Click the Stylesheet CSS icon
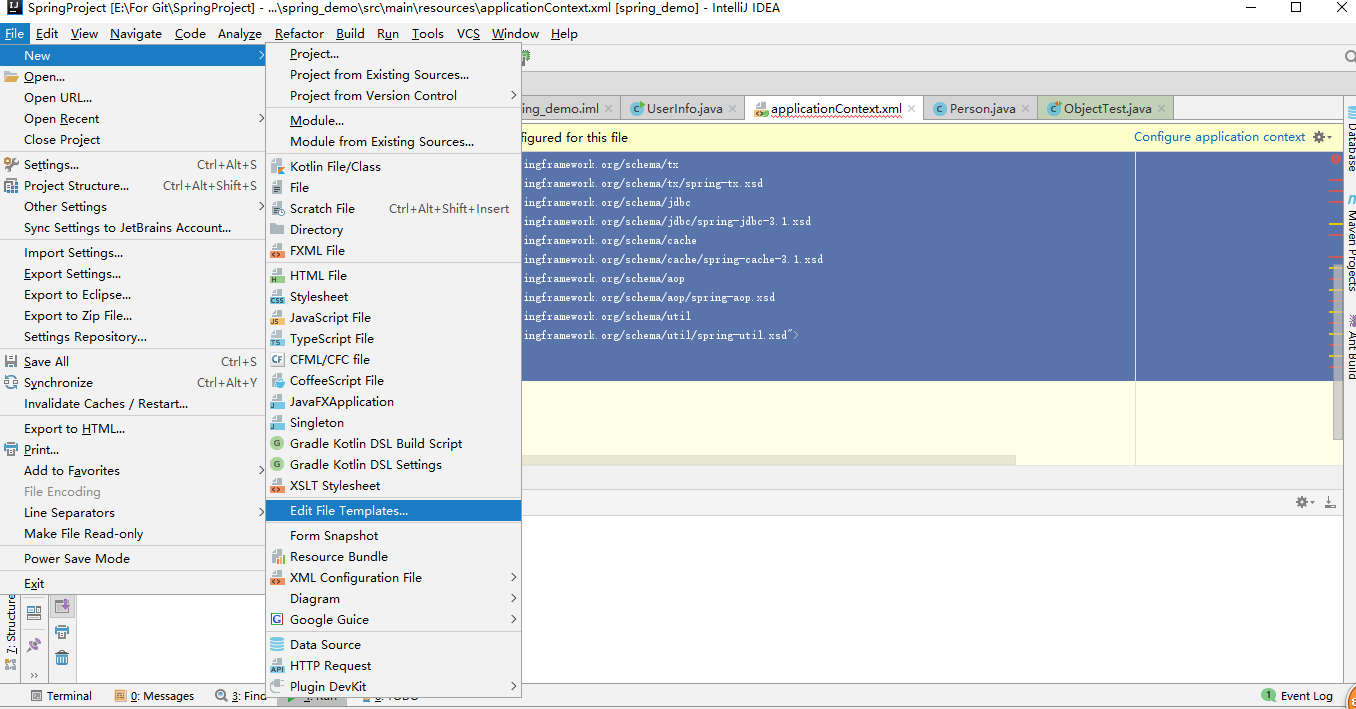 (x=277, y=297)
